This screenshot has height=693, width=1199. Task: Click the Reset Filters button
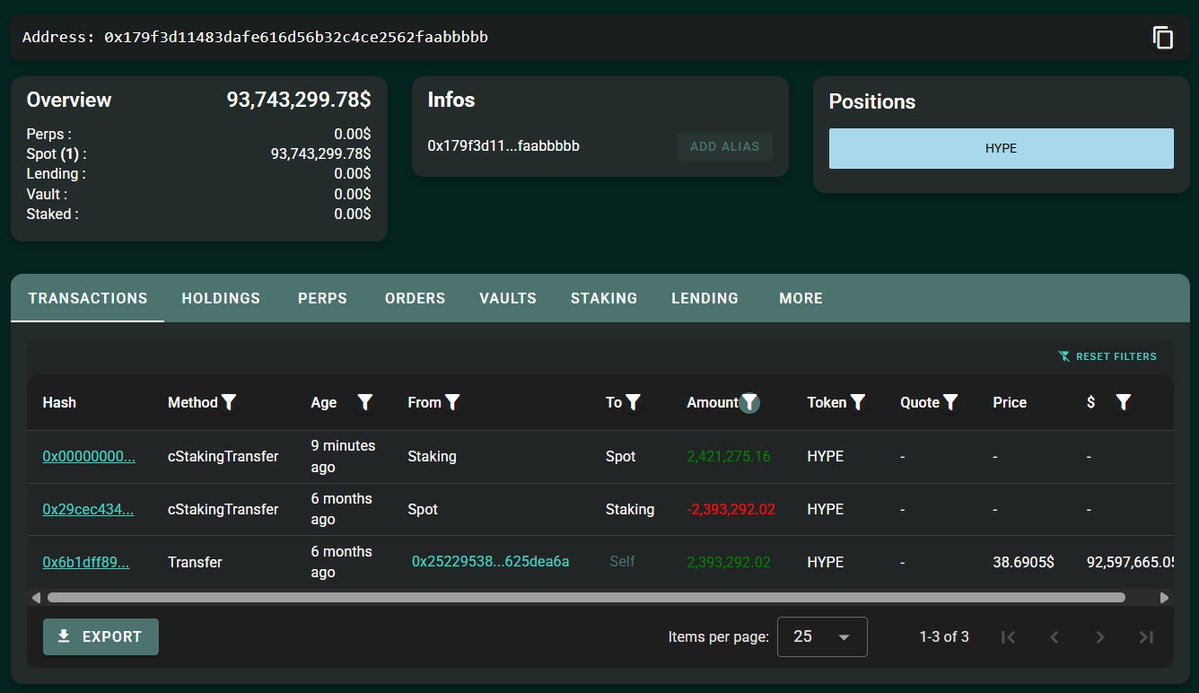coord(1107,356)
